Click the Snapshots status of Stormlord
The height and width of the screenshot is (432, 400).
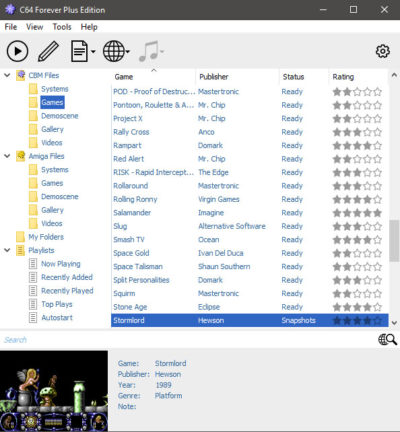(298, 320)
